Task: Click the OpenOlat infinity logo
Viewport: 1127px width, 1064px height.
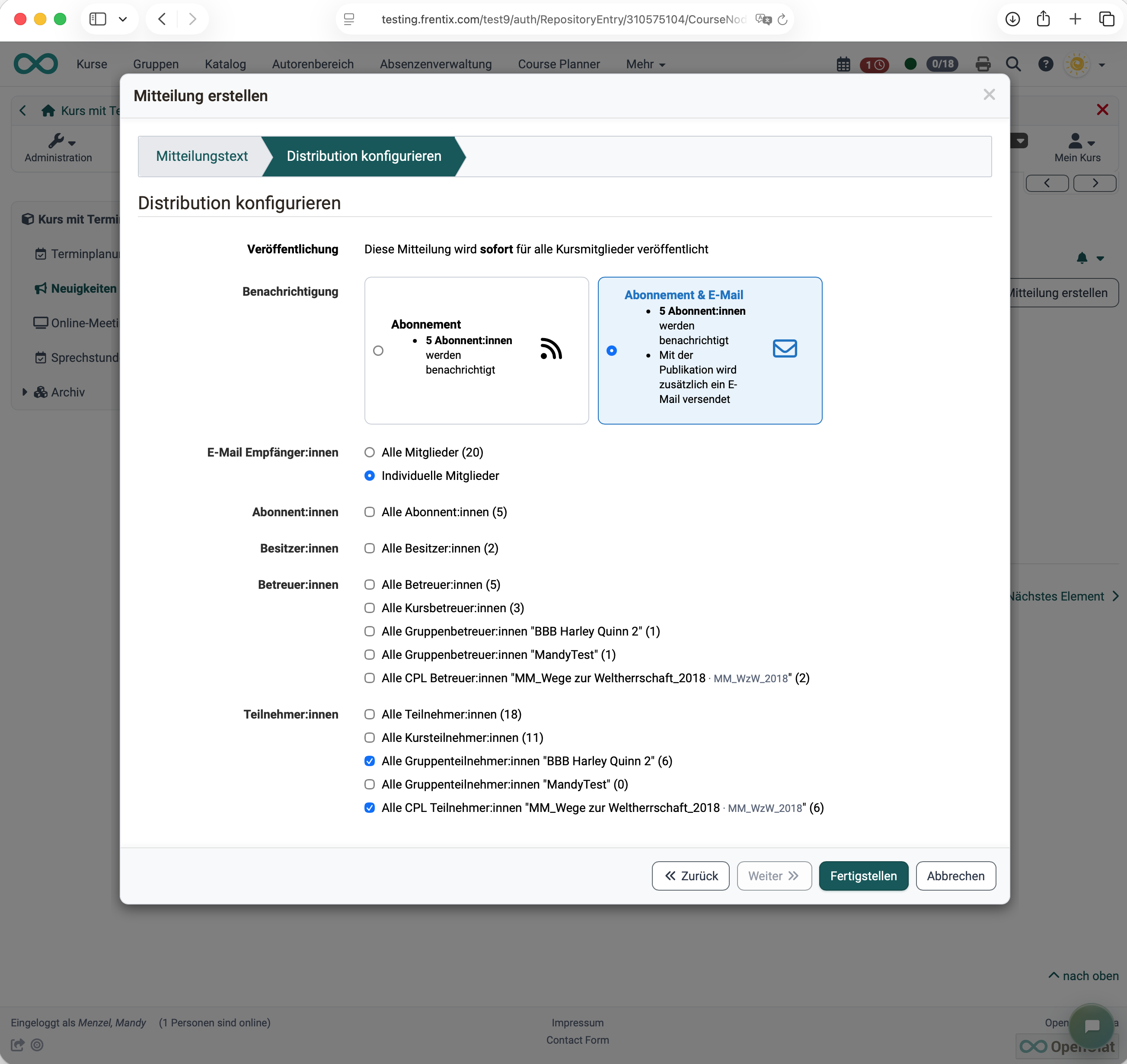Action: click(x=36, y=64)
